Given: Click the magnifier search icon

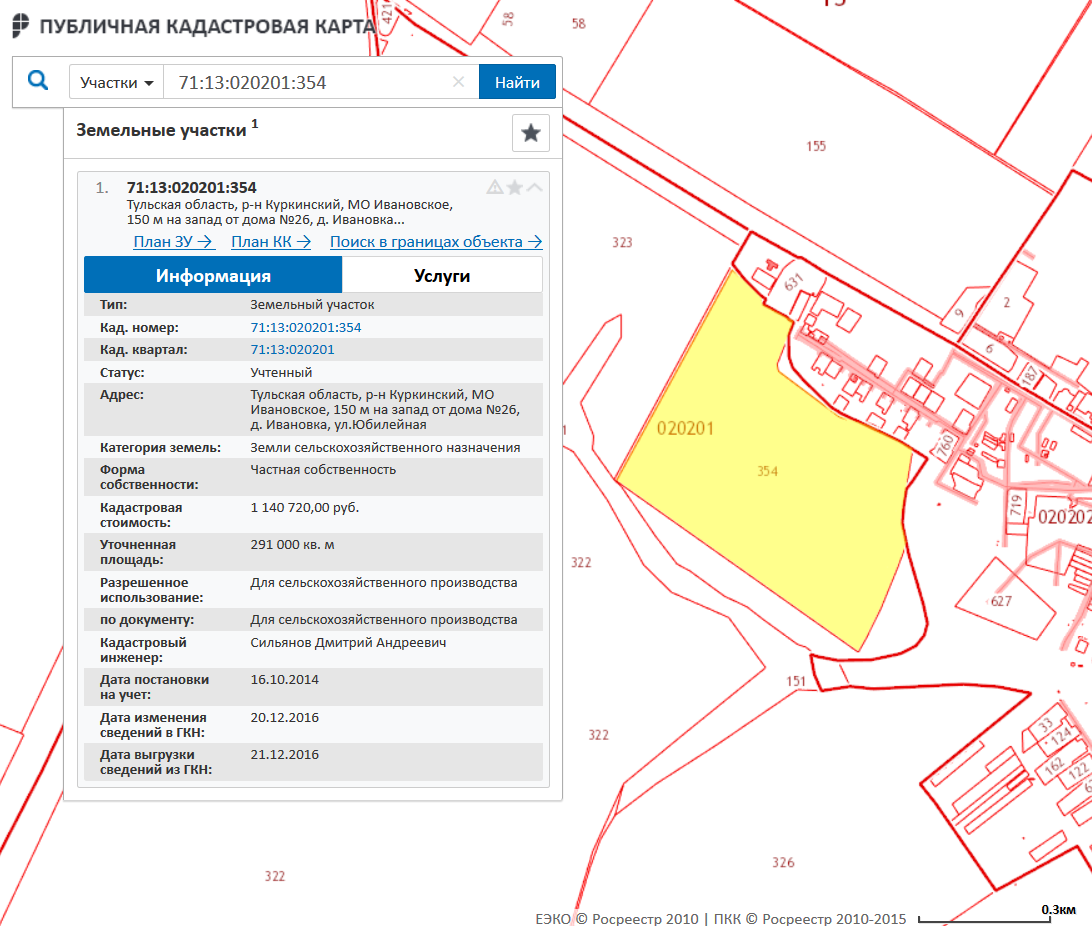Looking at the screenshot, I should (38, 81).
